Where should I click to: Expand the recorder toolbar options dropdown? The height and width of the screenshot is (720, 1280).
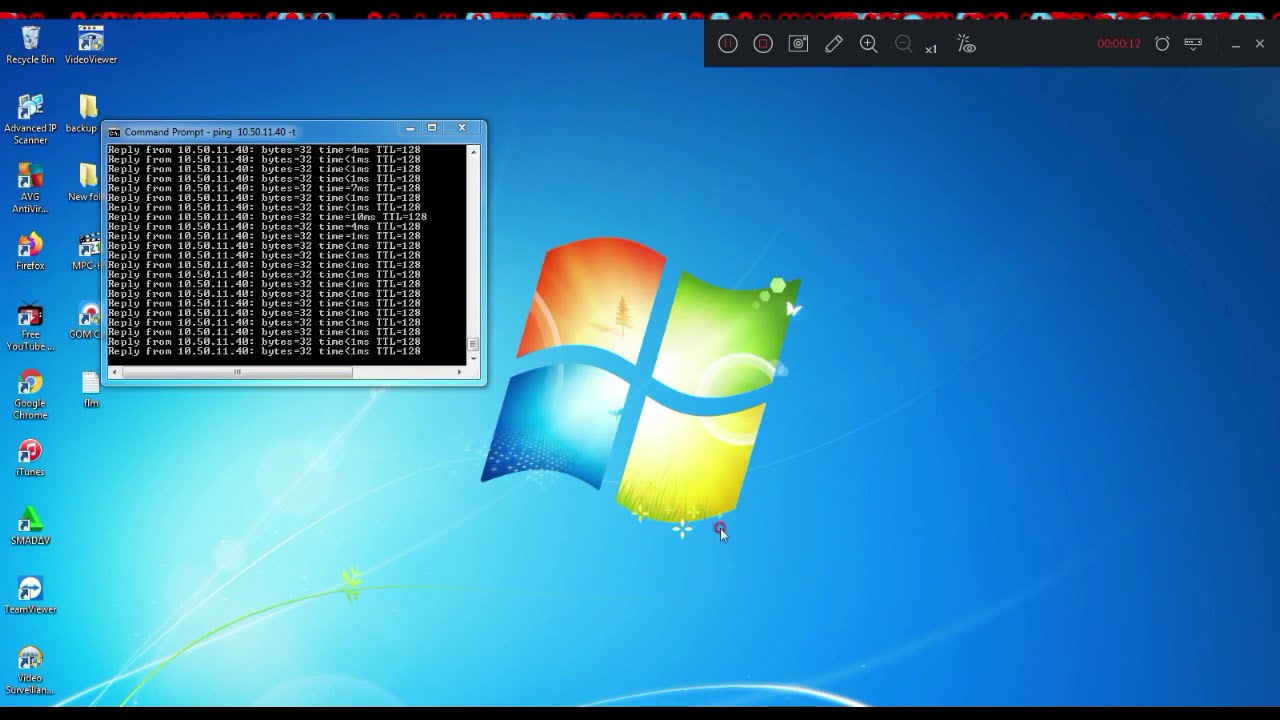(1193, 44)
